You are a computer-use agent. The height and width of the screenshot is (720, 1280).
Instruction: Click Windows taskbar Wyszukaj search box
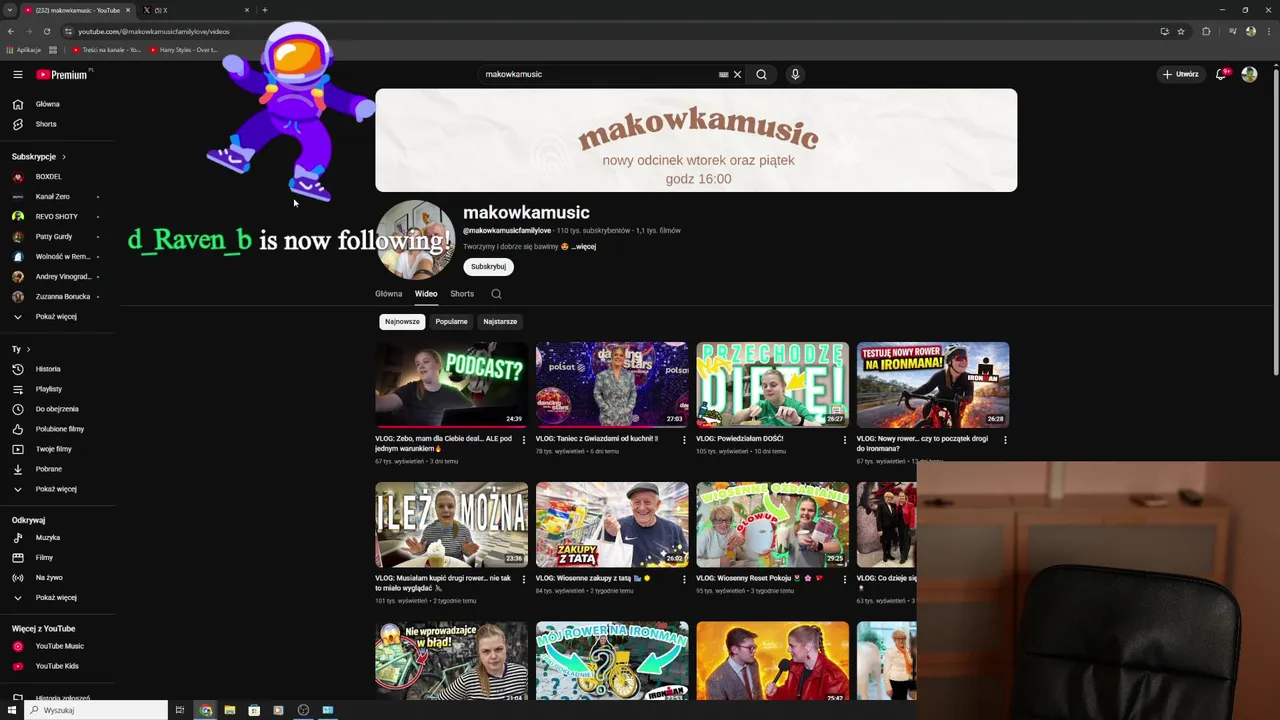tap(96, 710)
